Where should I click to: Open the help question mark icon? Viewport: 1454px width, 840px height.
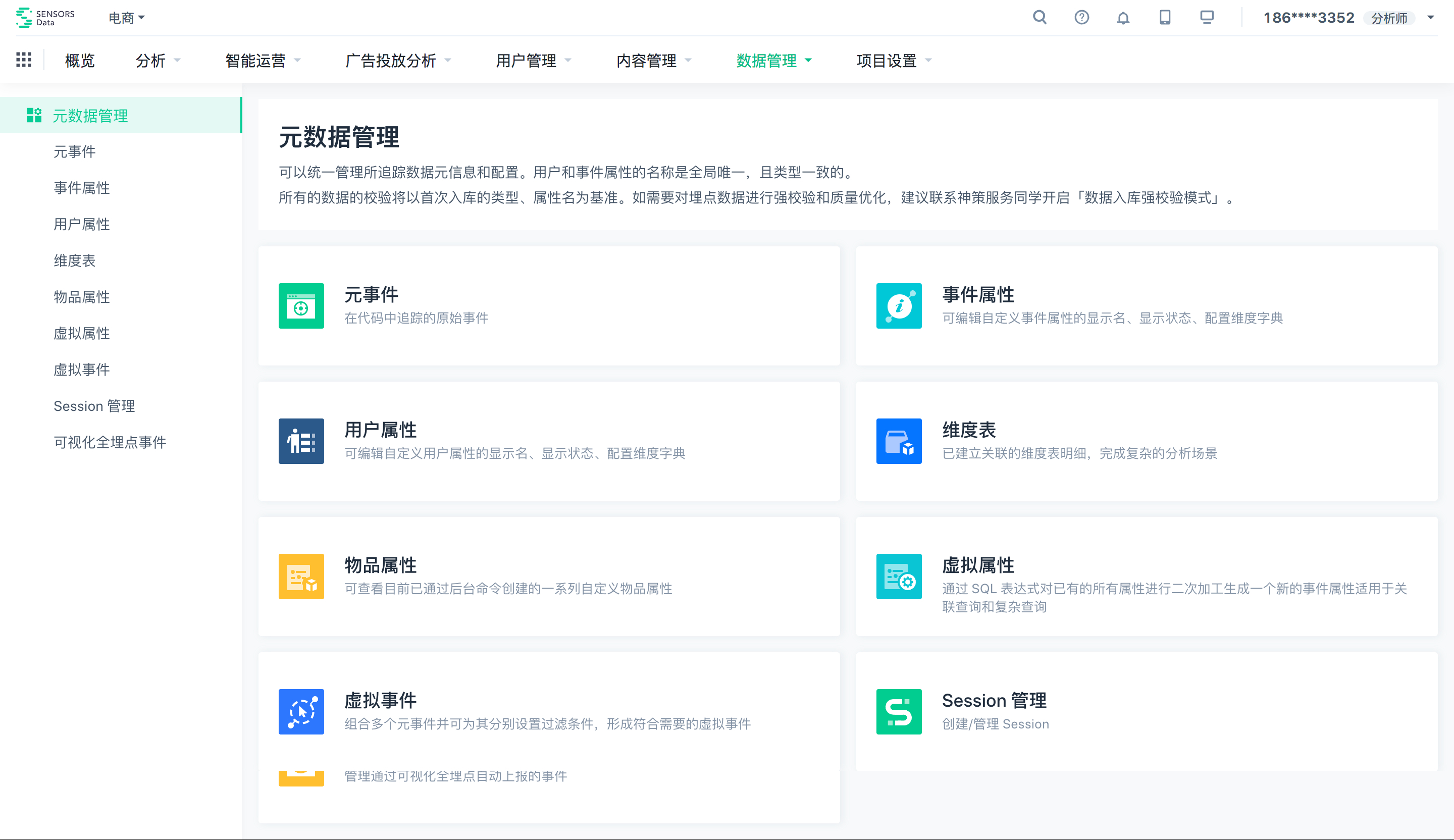pos(1082,17)
